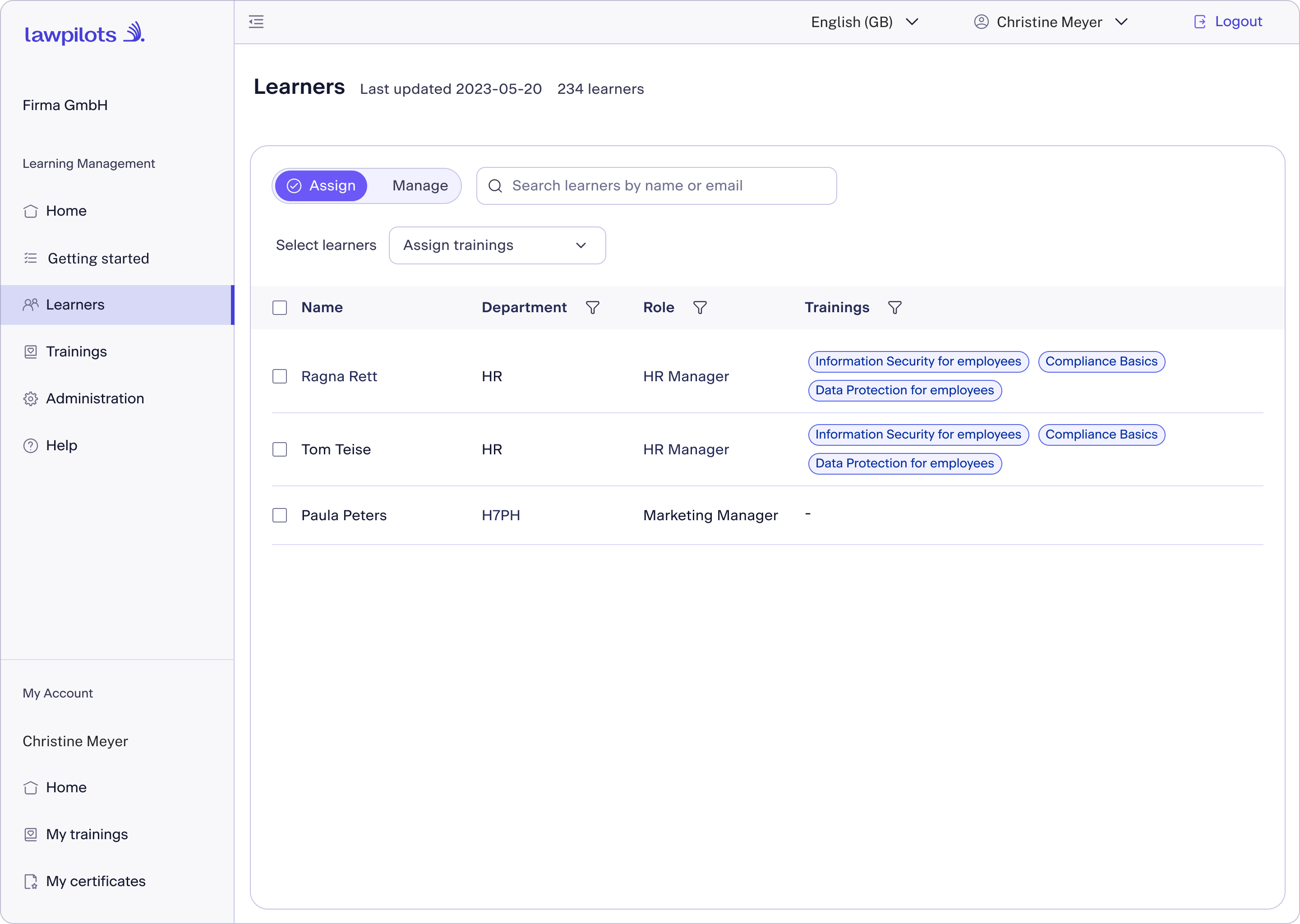Click the Select learners label
Screen dimensions: 1300x924
tap(326, 245)
